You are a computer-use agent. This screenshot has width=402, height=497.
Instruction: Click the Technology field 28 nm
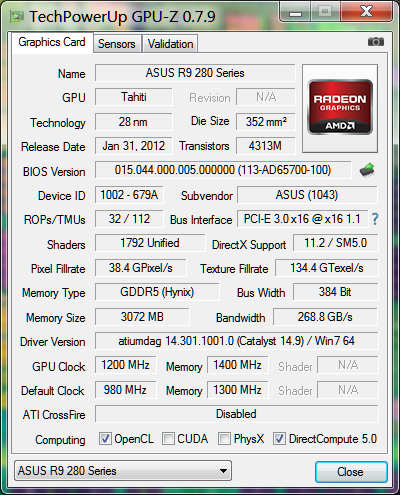point(134,122)
